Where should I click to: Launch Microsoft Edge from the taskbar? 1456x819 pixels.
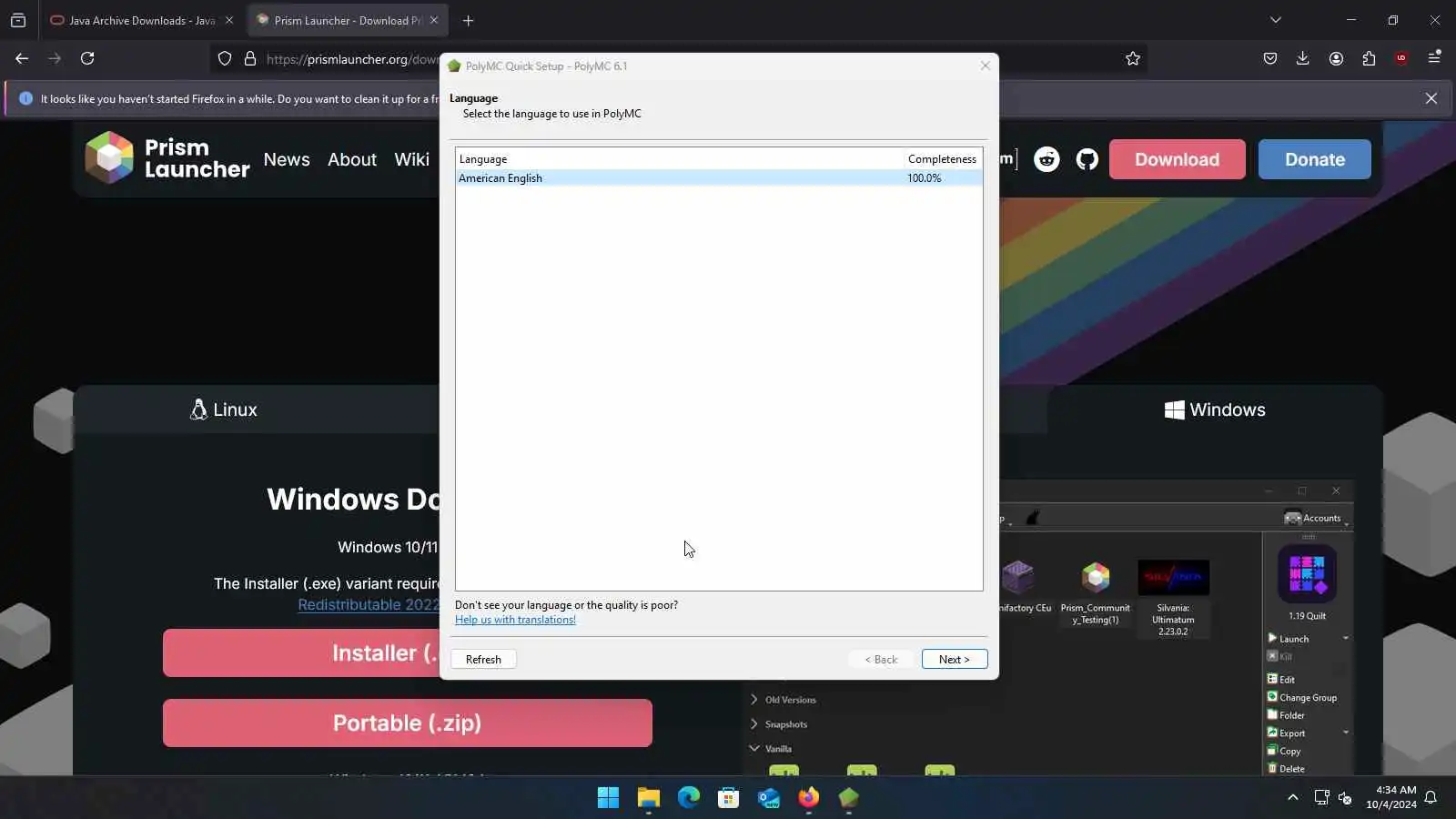(x=688, y=798)
